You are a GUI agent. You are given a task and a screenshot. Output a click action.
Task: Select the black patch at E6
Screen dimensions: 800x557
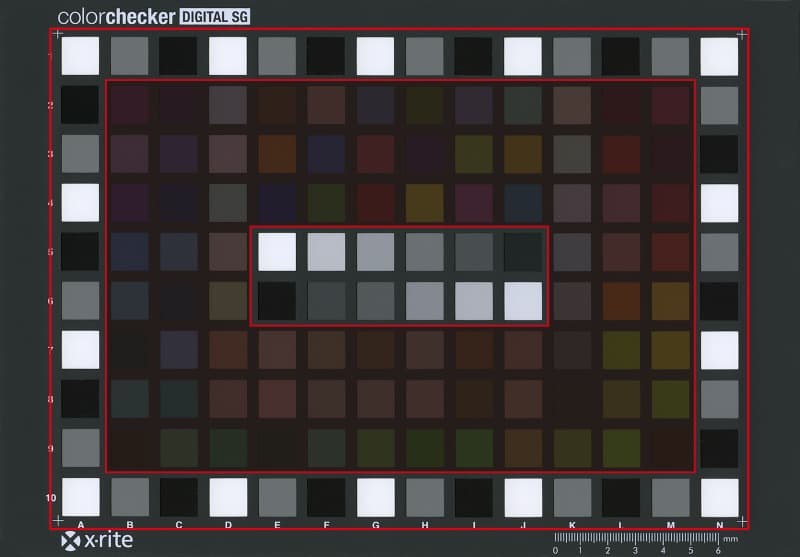[277, 301]
